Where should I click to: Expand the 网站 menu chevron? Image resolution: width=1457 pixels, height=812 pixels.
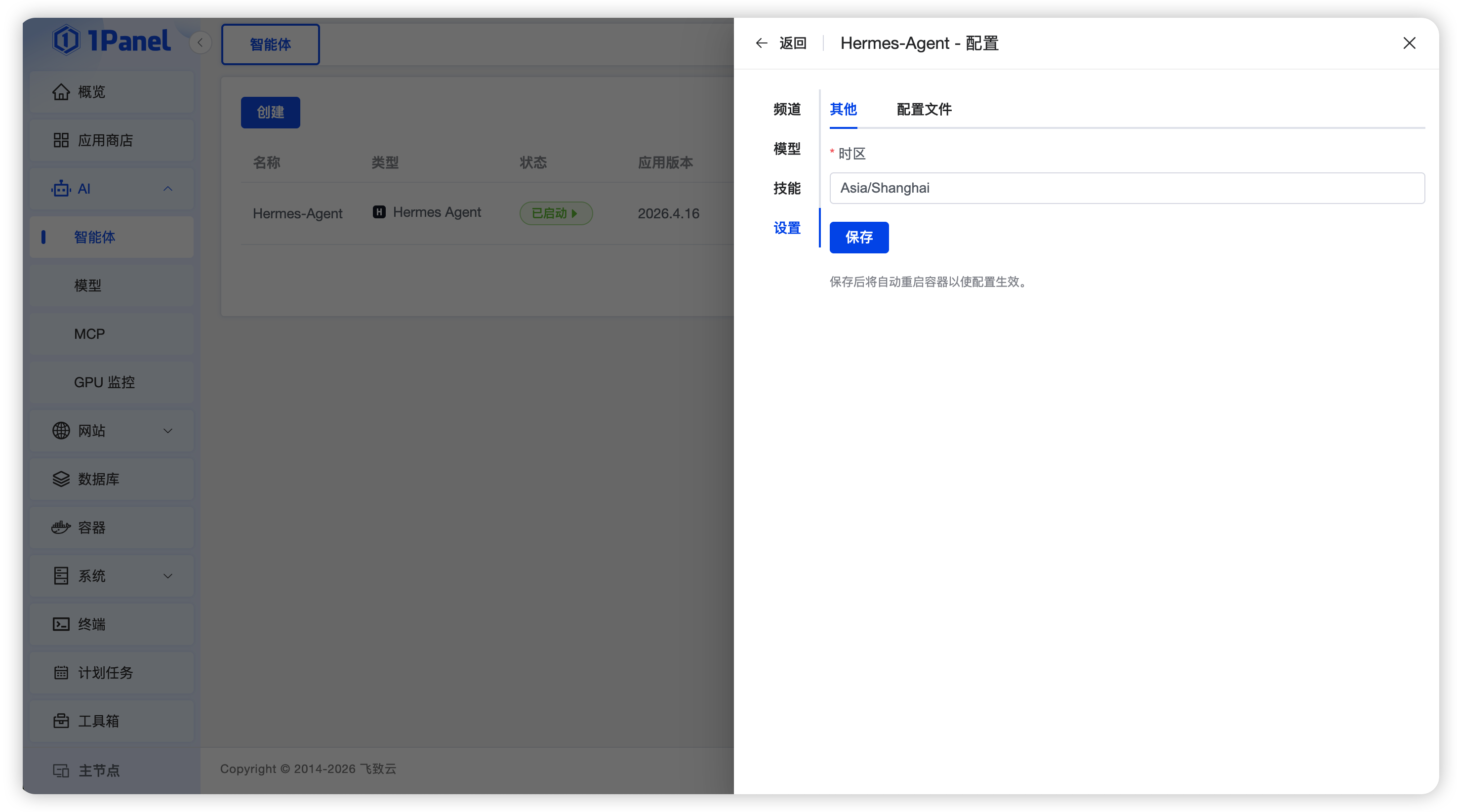coord(168,430)
